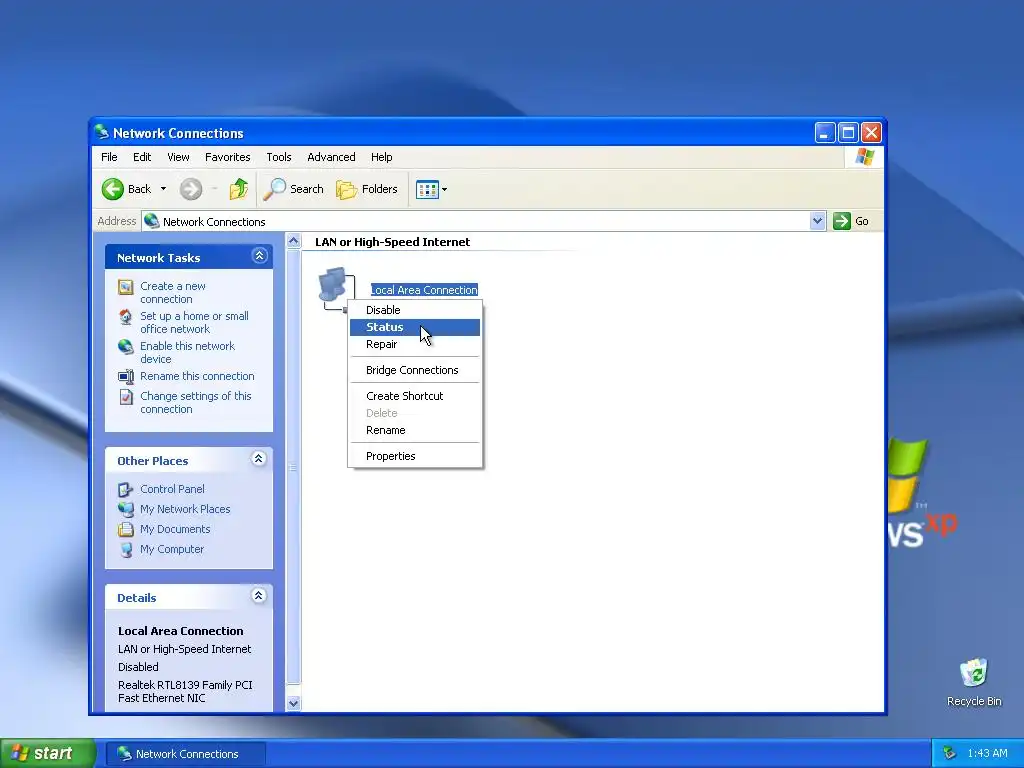Click the My Computer icon
This screenshot has width=1024, height=768.
[x=125, y=550]
